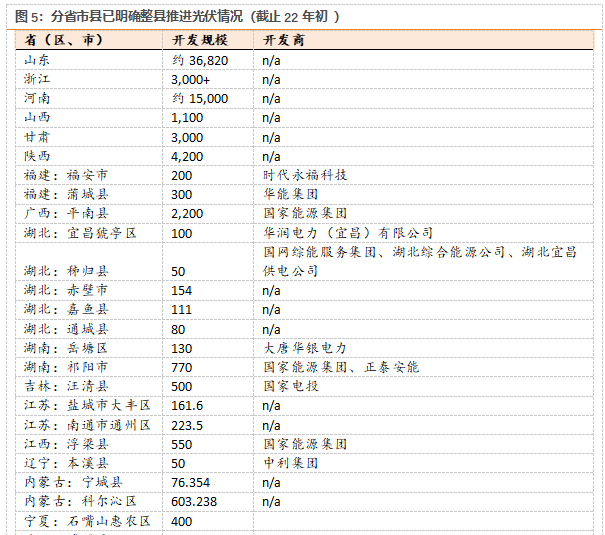
Task: Click the value '80'
Action: pyautogui.click(x=178, y=330)
